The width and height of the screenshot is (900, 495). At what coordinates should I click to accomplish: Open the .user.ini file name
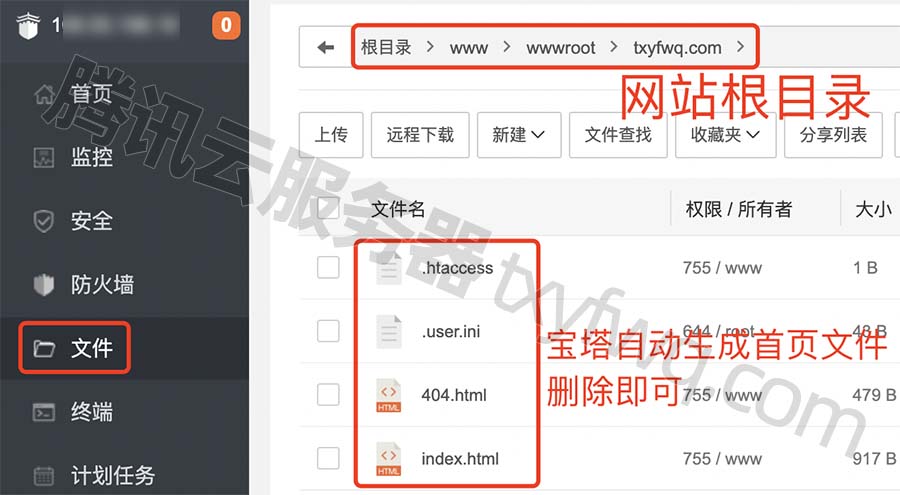[x=451, y=331]
